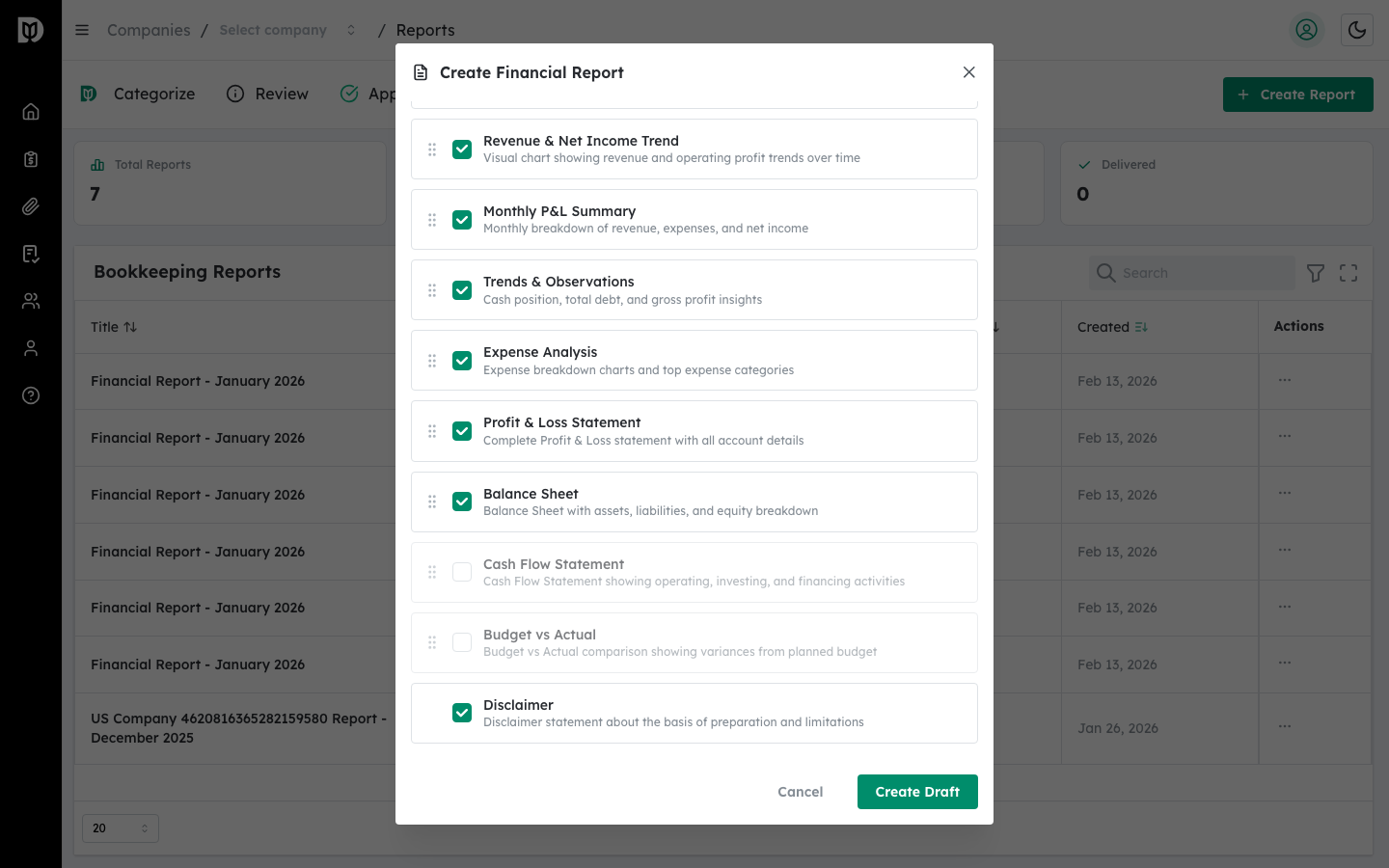Open attachments via the paperclip sidebar icon
The height and width of the screenshot is (868, 1389).
click(31, 205)
